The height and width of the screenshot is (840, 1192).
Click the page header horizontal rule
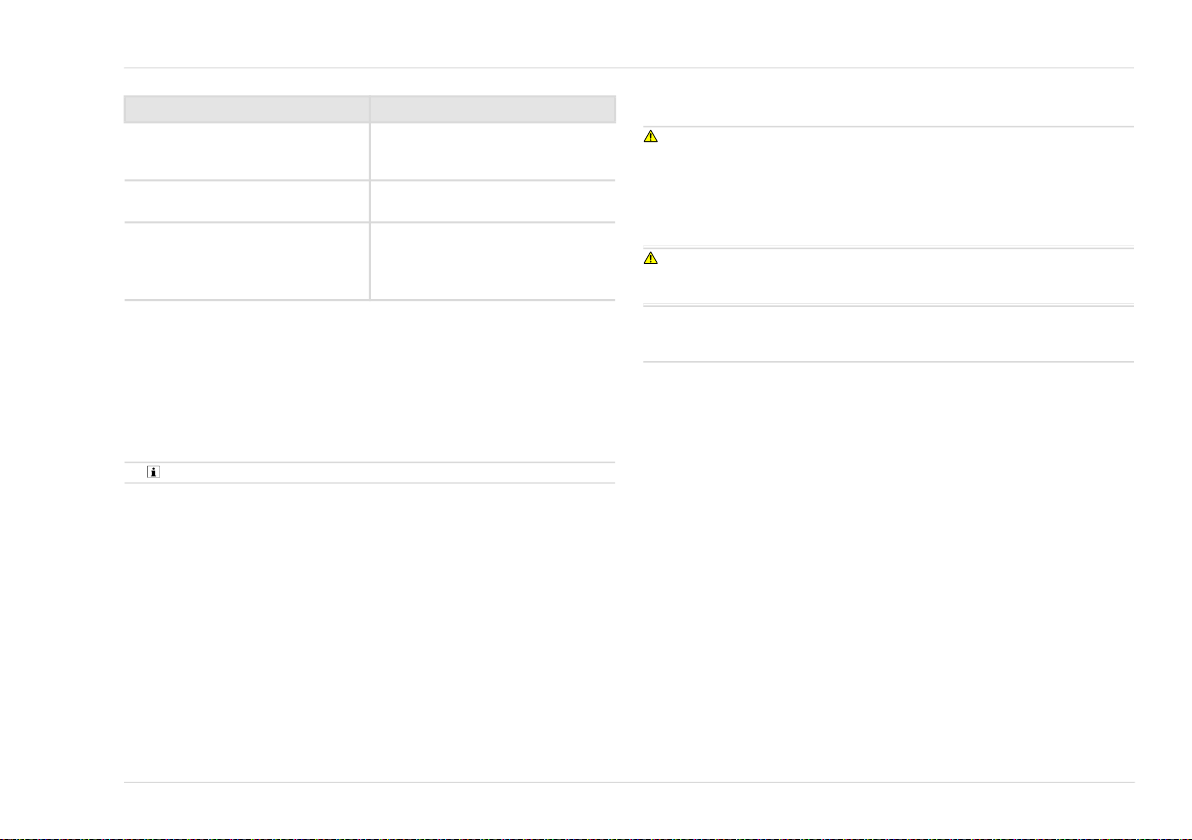[x=629, y=68]
